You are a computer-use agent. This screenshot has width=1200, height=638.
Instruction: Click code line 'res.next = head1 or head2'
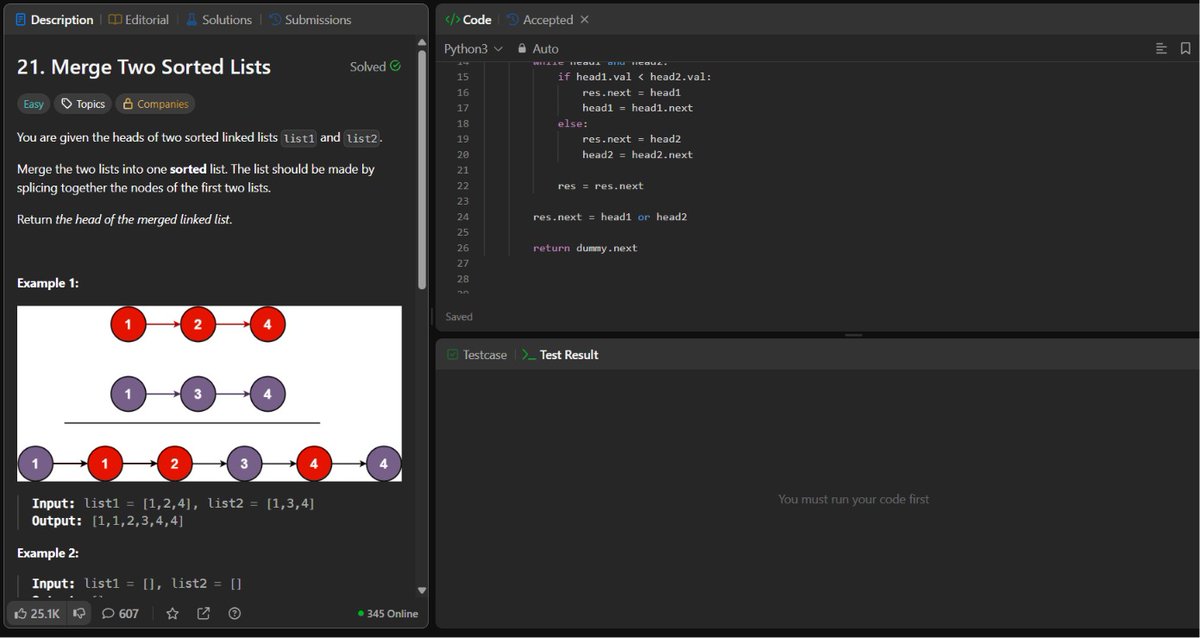[x=610, y=217]
